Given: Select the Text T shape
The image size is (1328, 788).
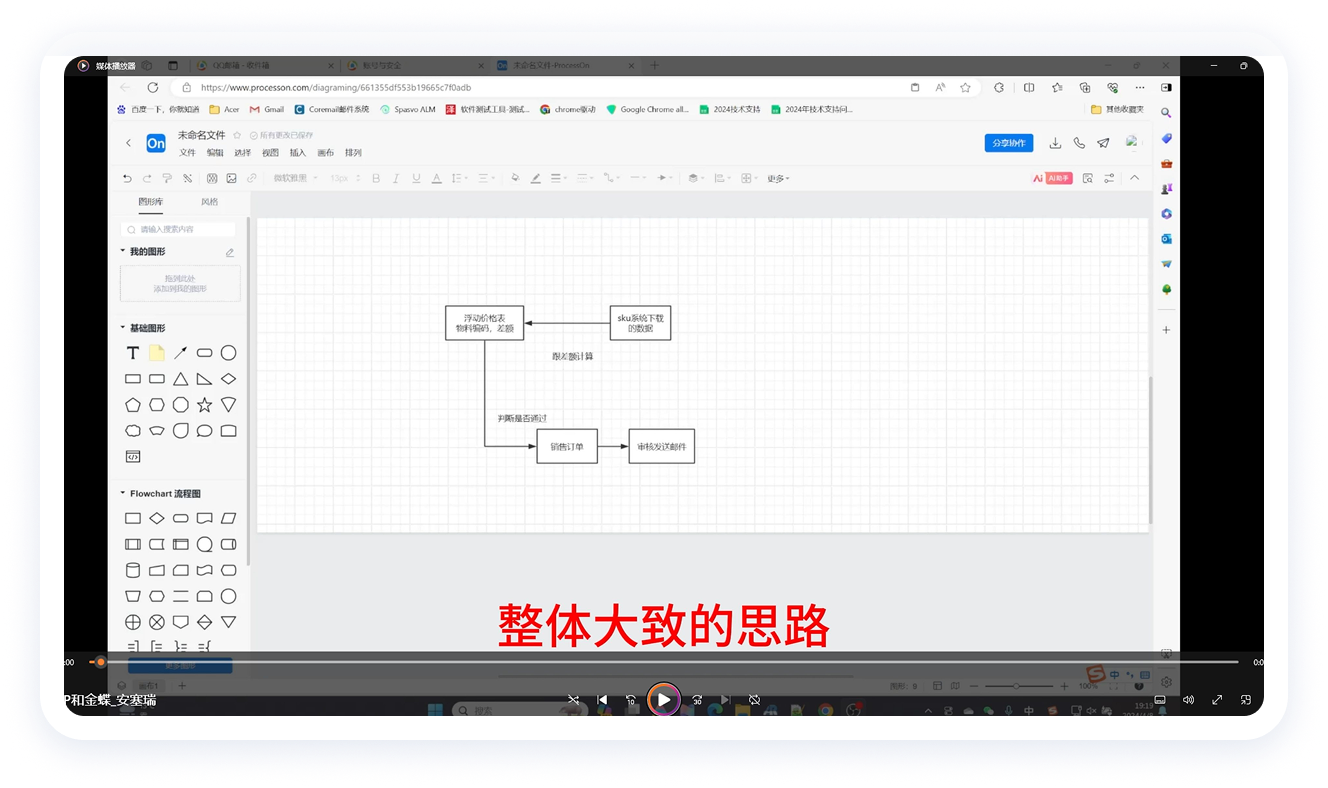Looking at the screenshot, I should click(x=132, y=353).
